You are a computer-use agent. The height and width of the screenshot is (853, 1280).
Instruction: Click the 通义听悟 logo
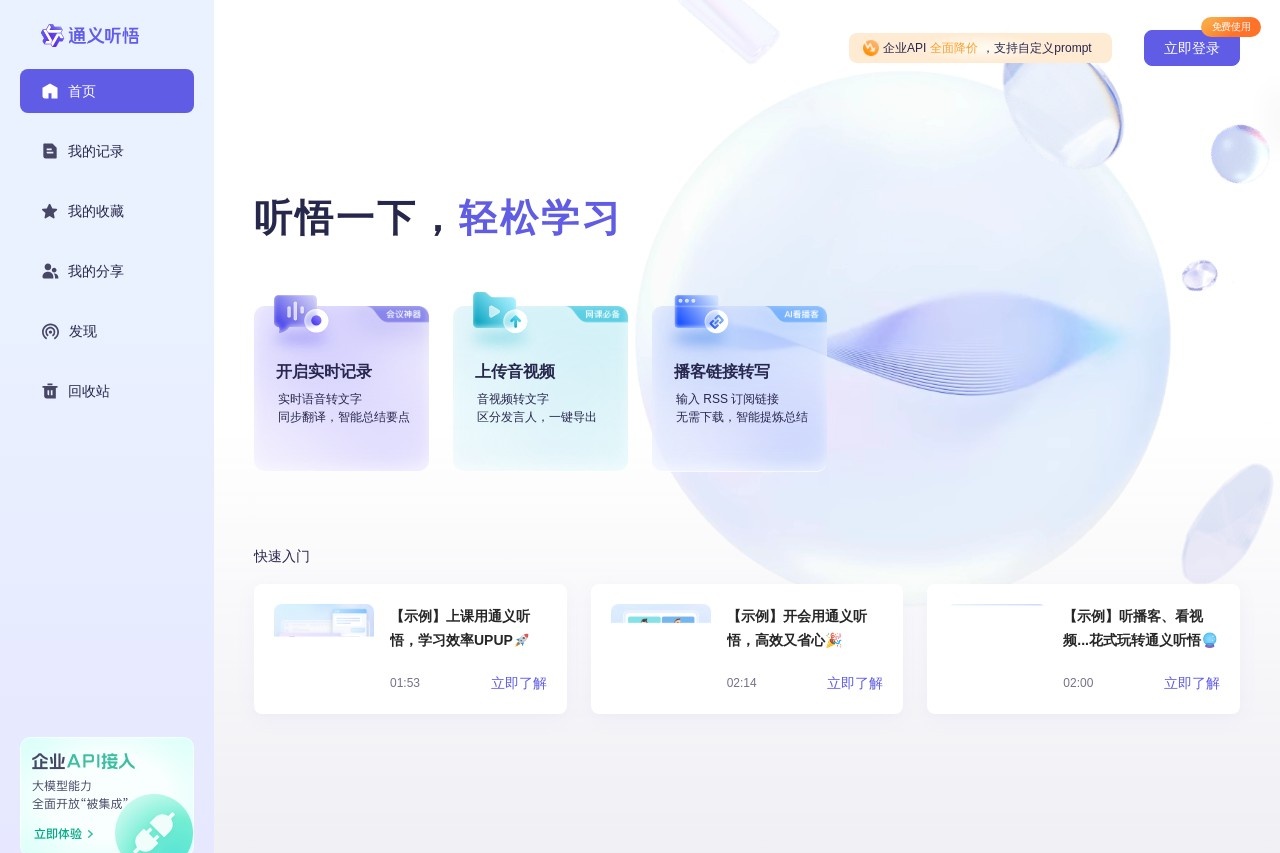90,35
